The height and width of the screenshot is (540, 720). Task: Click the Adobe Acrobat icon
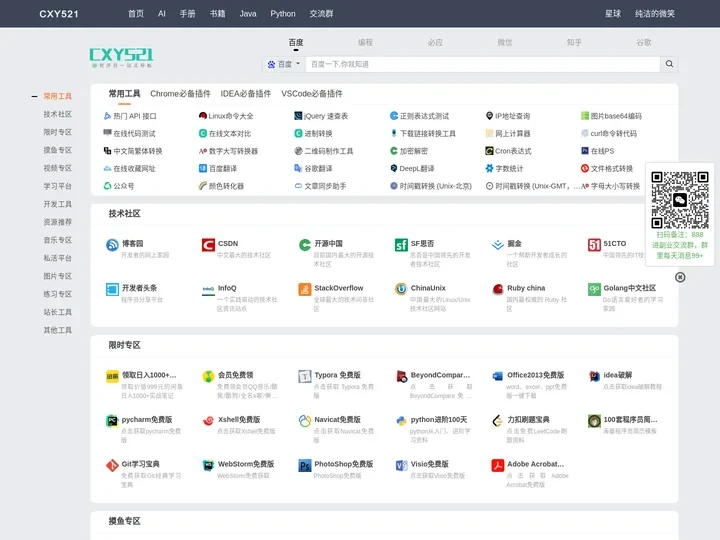coord(498,466)
